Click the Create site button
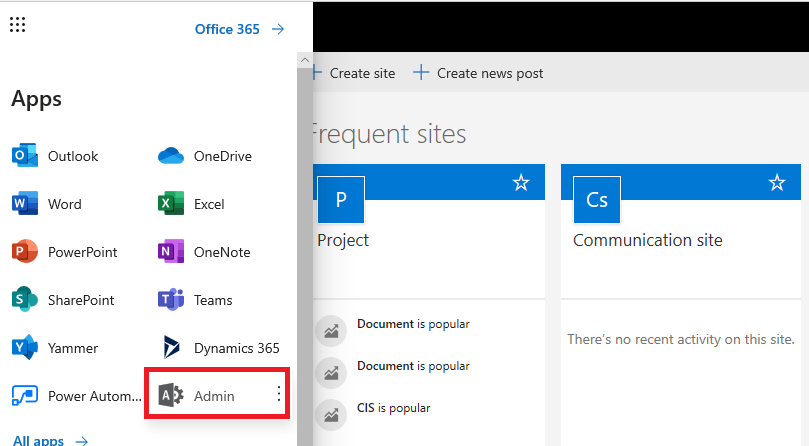 [x=355, y=73]
